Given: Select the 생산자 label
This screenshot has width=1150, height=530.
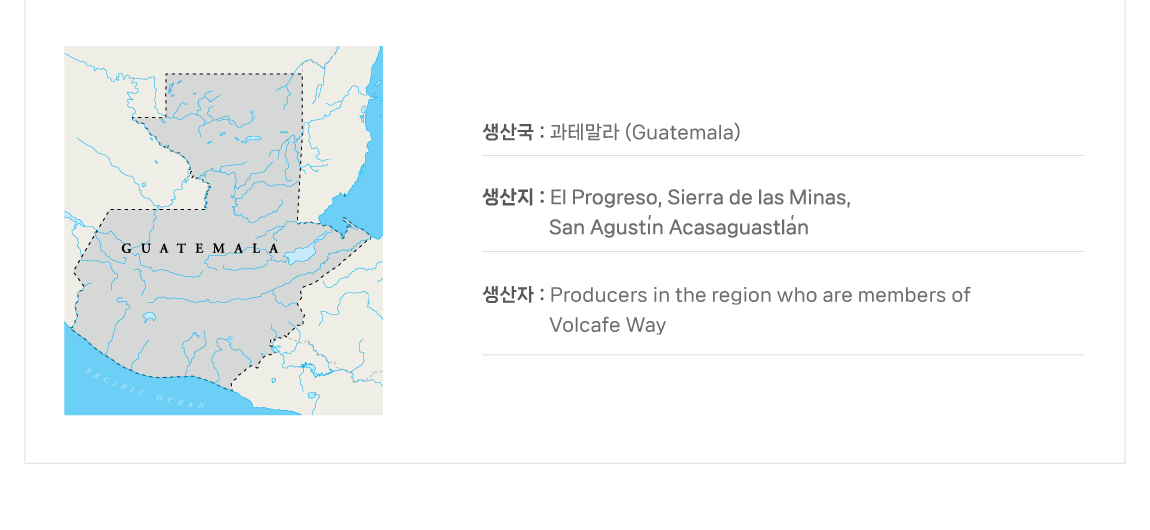Looking at the screenshot, I should tap(507, 295).
